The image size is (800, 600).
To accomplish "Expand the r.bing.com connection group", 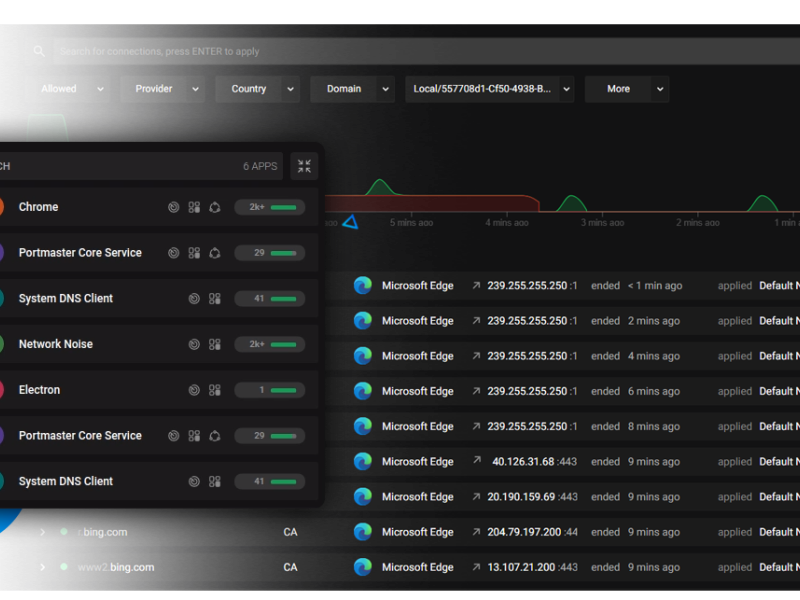I will tap(42, 532).
